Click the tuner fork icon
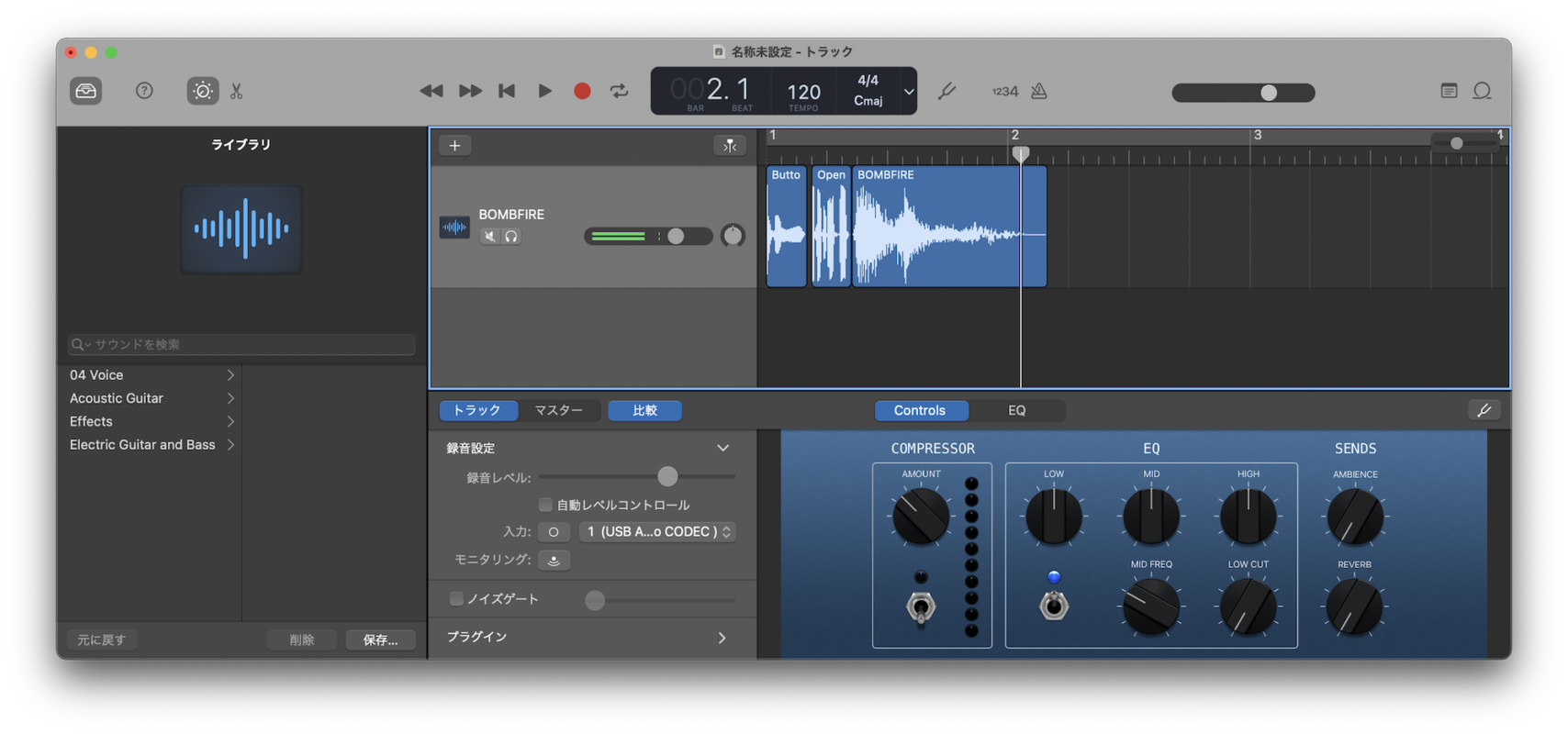 pyautogui.click(x=946, y=91)
